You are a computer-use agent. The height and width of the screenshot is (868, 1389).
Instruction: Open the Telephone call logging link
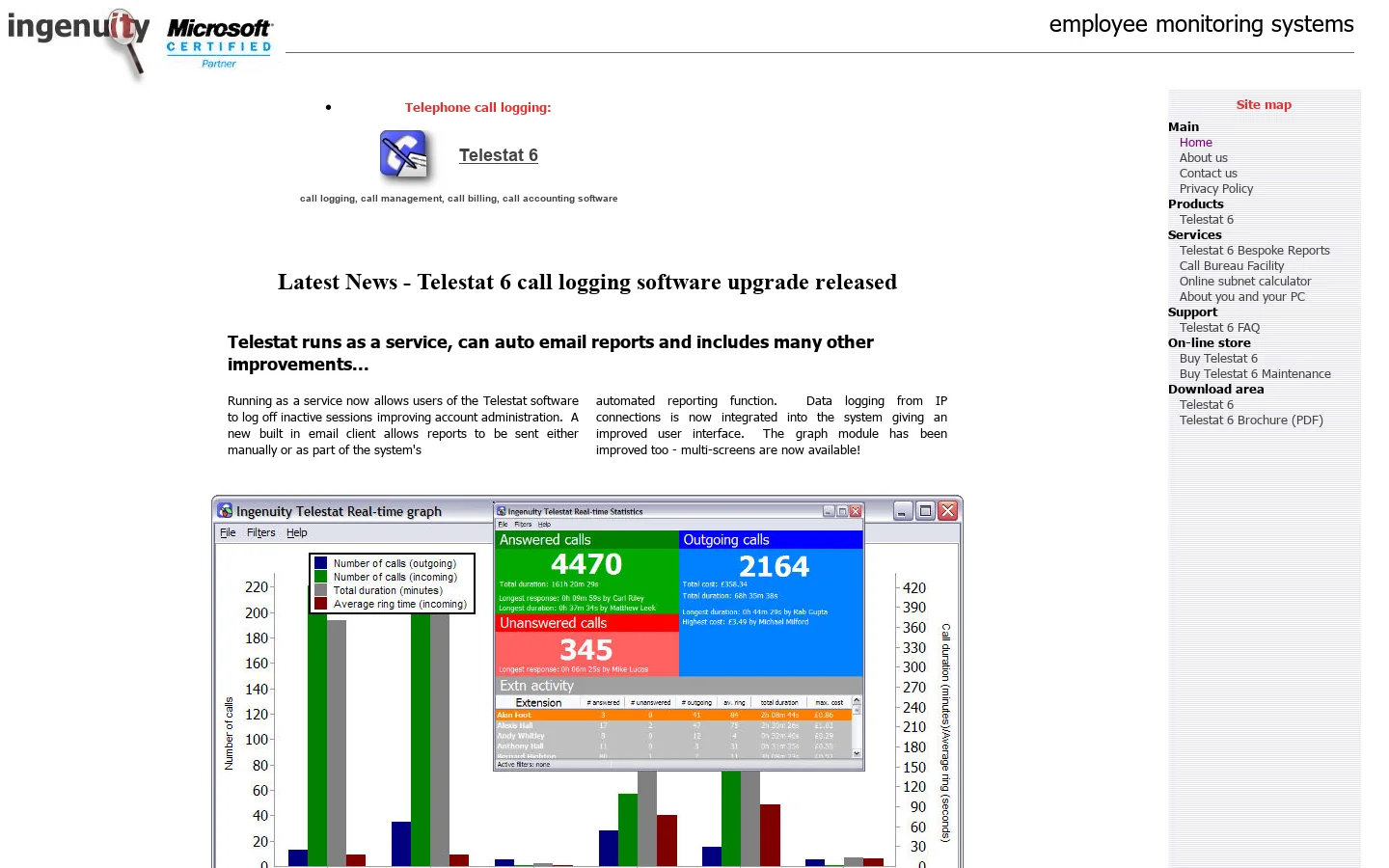click(477, 107)
